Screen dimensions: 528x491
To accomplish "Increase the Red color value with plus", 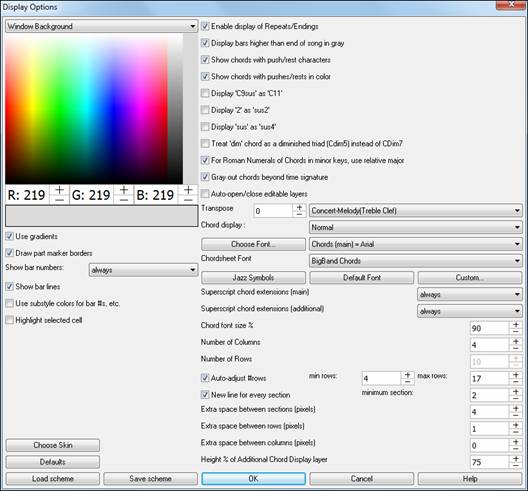I will [x=59, y=190].
